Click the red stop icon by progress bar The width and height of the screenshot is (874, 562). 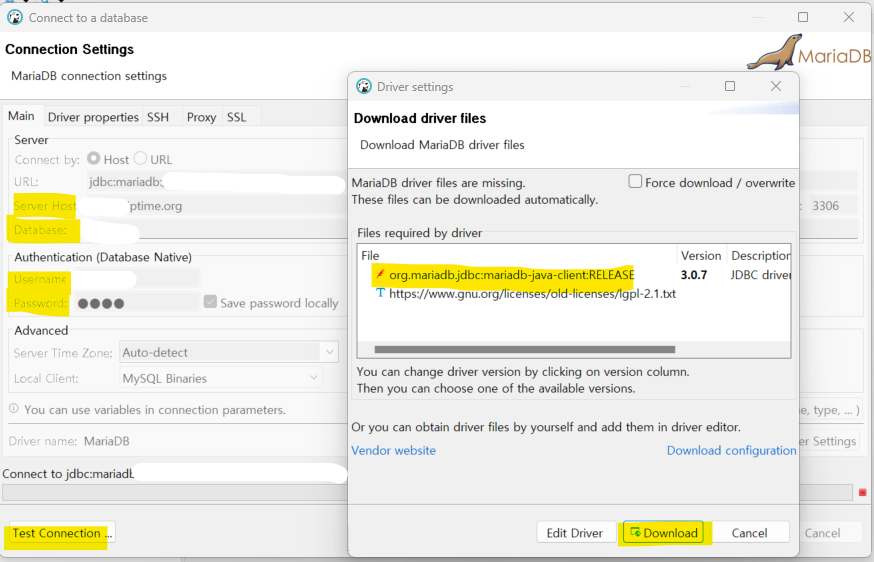[862, 492]
